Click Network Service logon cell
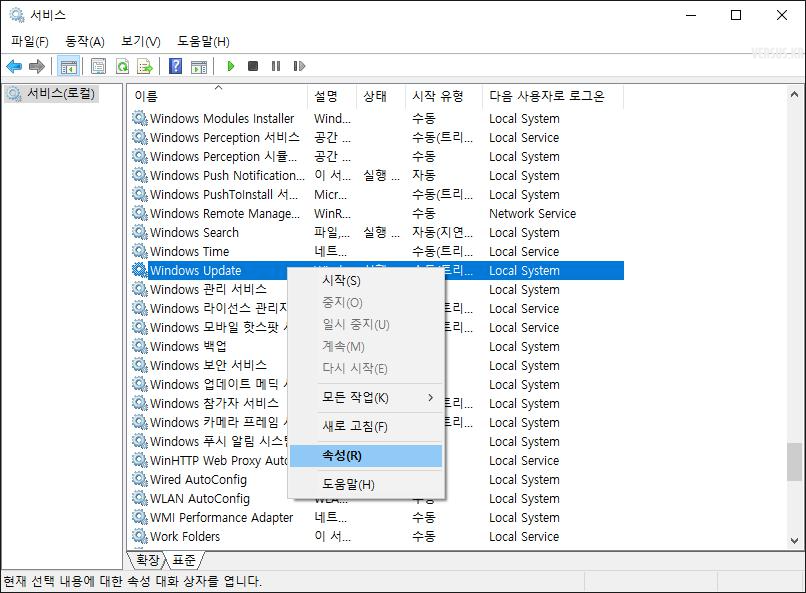 (533, 213)
